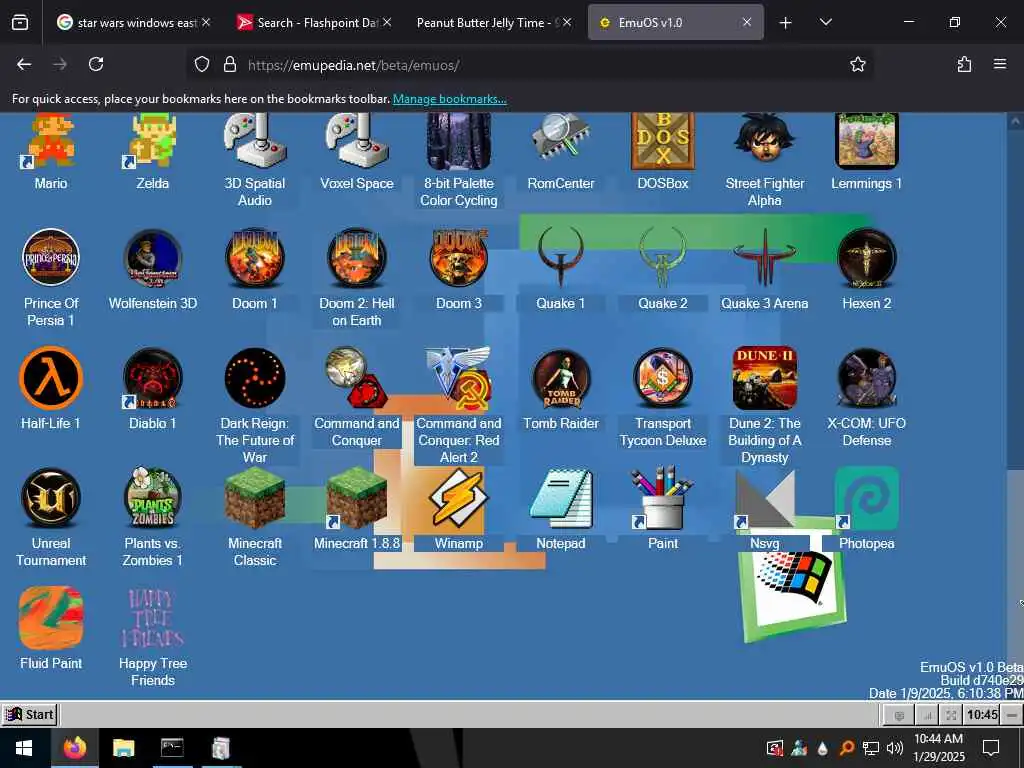This screenshot has width=1024, height=768.
Task: Launch Happy Tree Friends icon
Action: coord(153,618)
